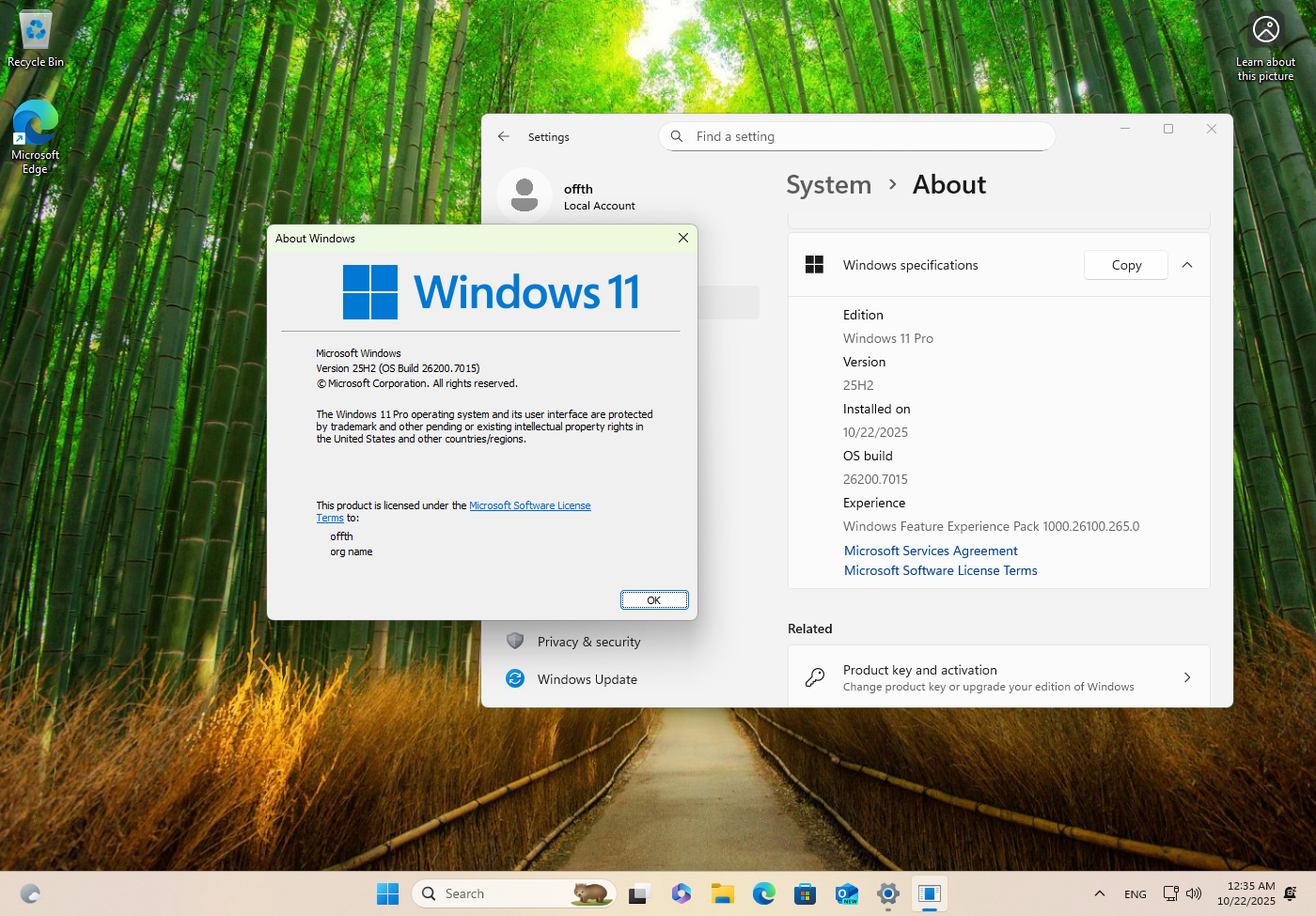Copy the Windows specifications
The height and width of the screenshot is (916, 1316).
pos(1125,265)
